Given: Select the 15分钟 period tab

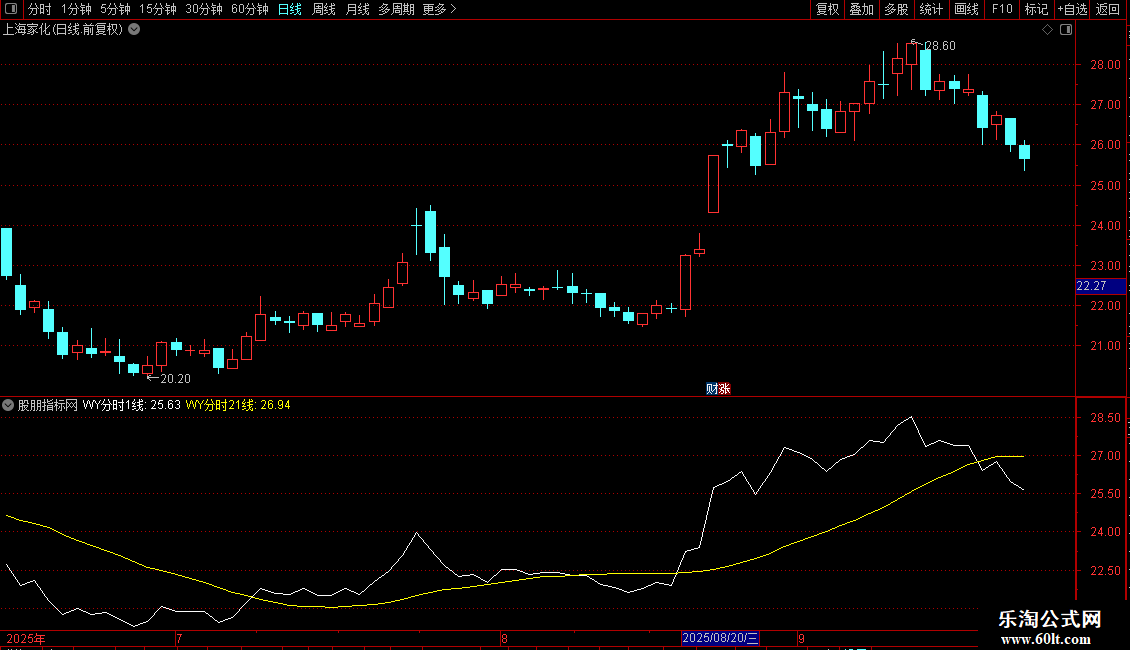Looking at the screenshot, I should [158, 9].
